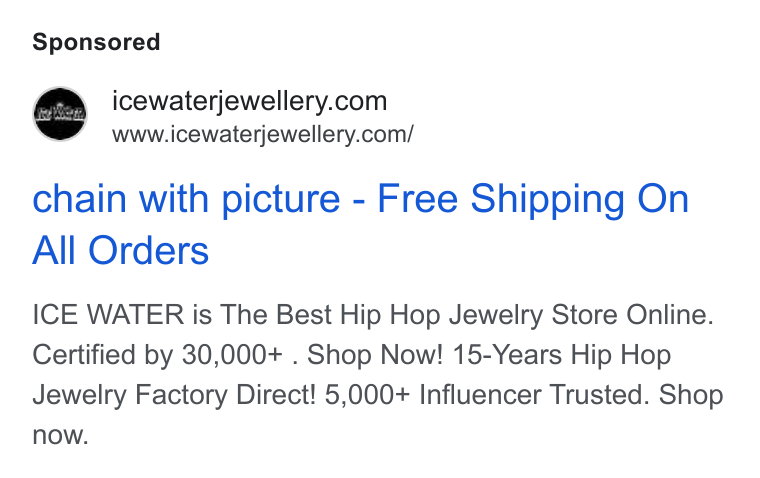This screenshot has height=478, width=760.
Task: Open the "chain with picture" ad headline
Action: (186, 199)
